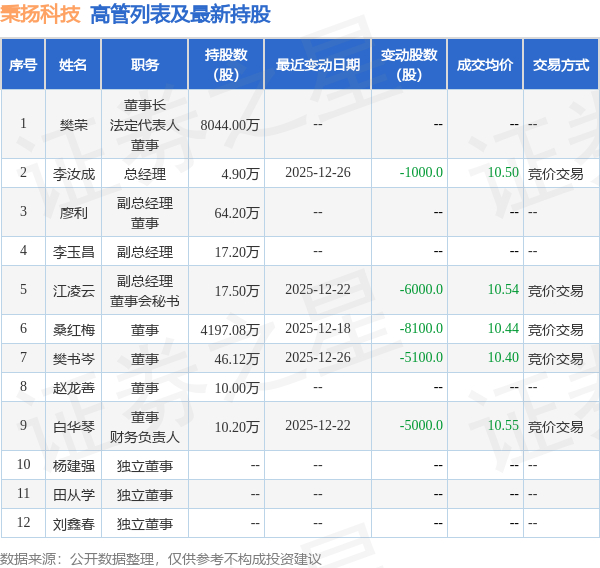Select the name 廖利

click(73, 213)
